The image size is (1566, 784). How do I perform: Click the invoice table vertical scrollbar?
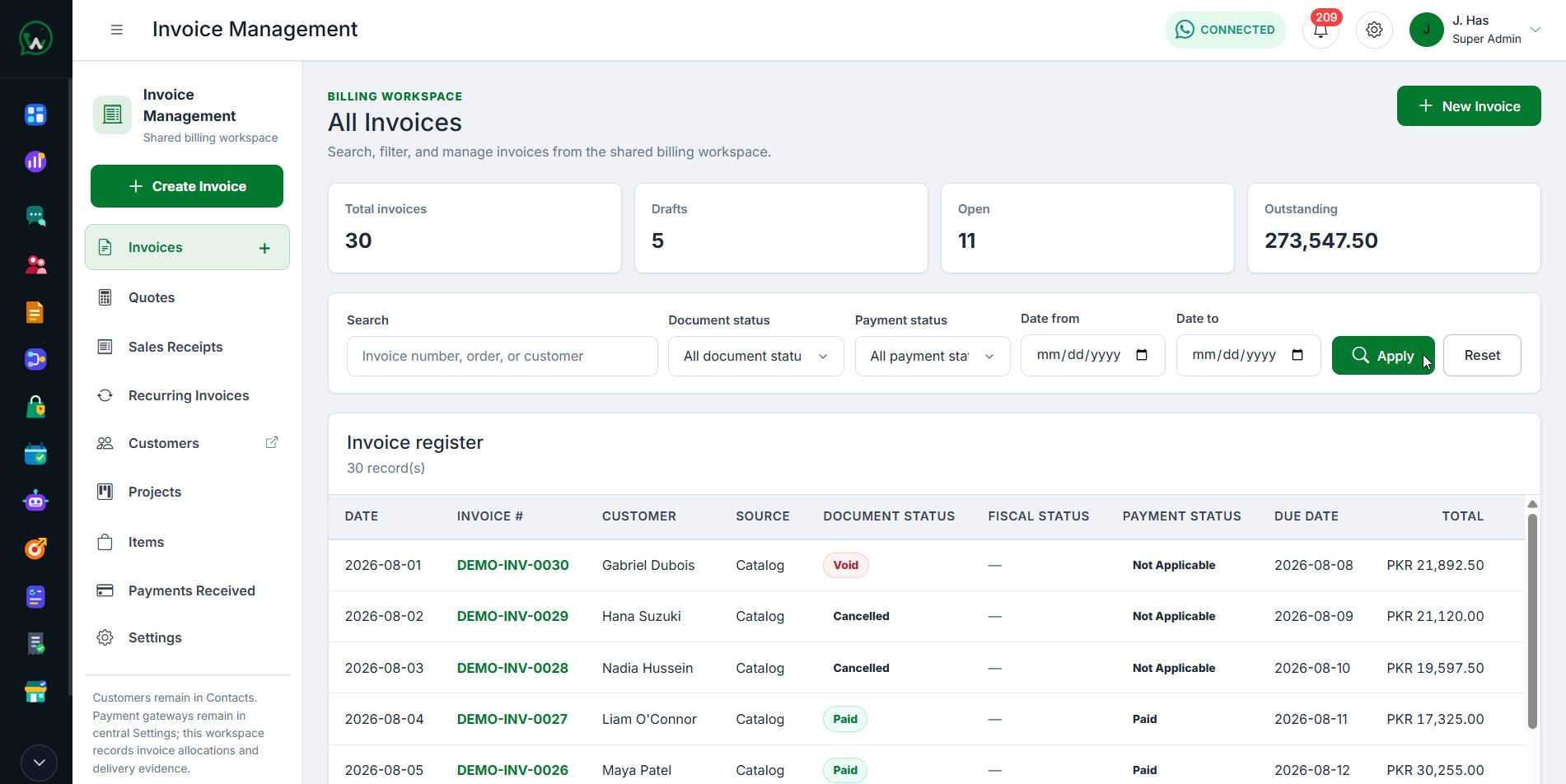[1532, 621]
